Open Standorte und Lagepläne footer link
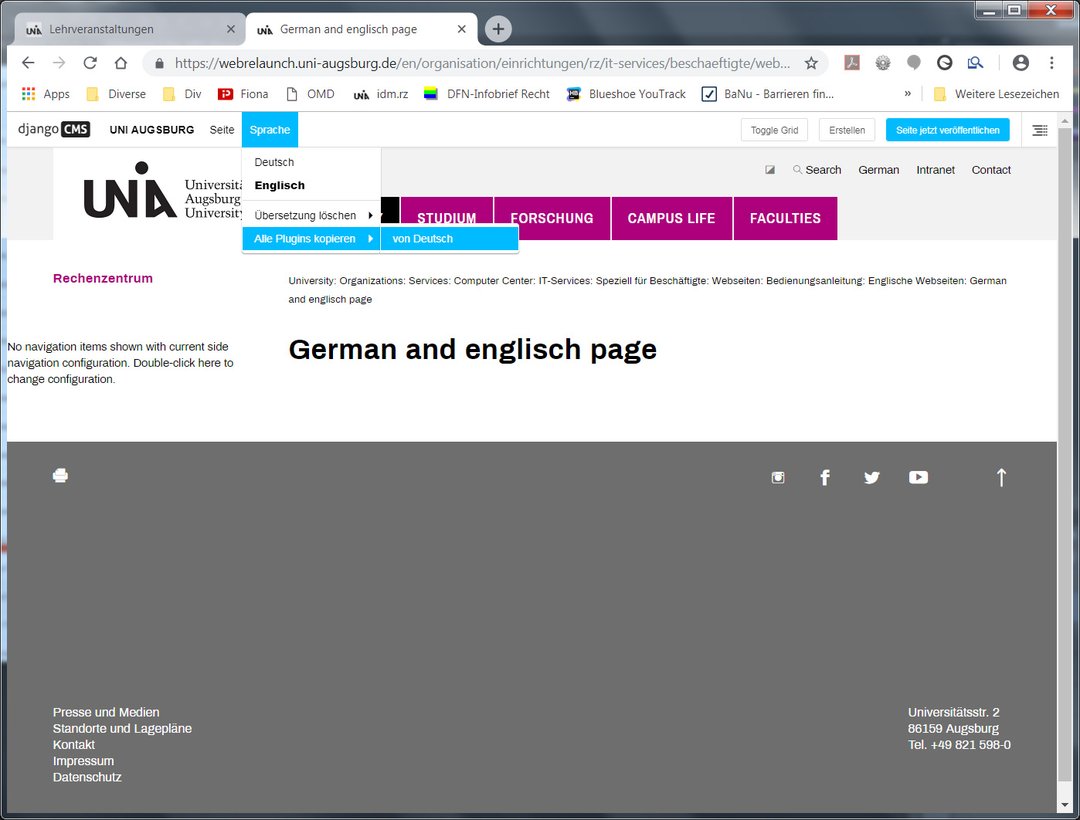 coord(122,728)
